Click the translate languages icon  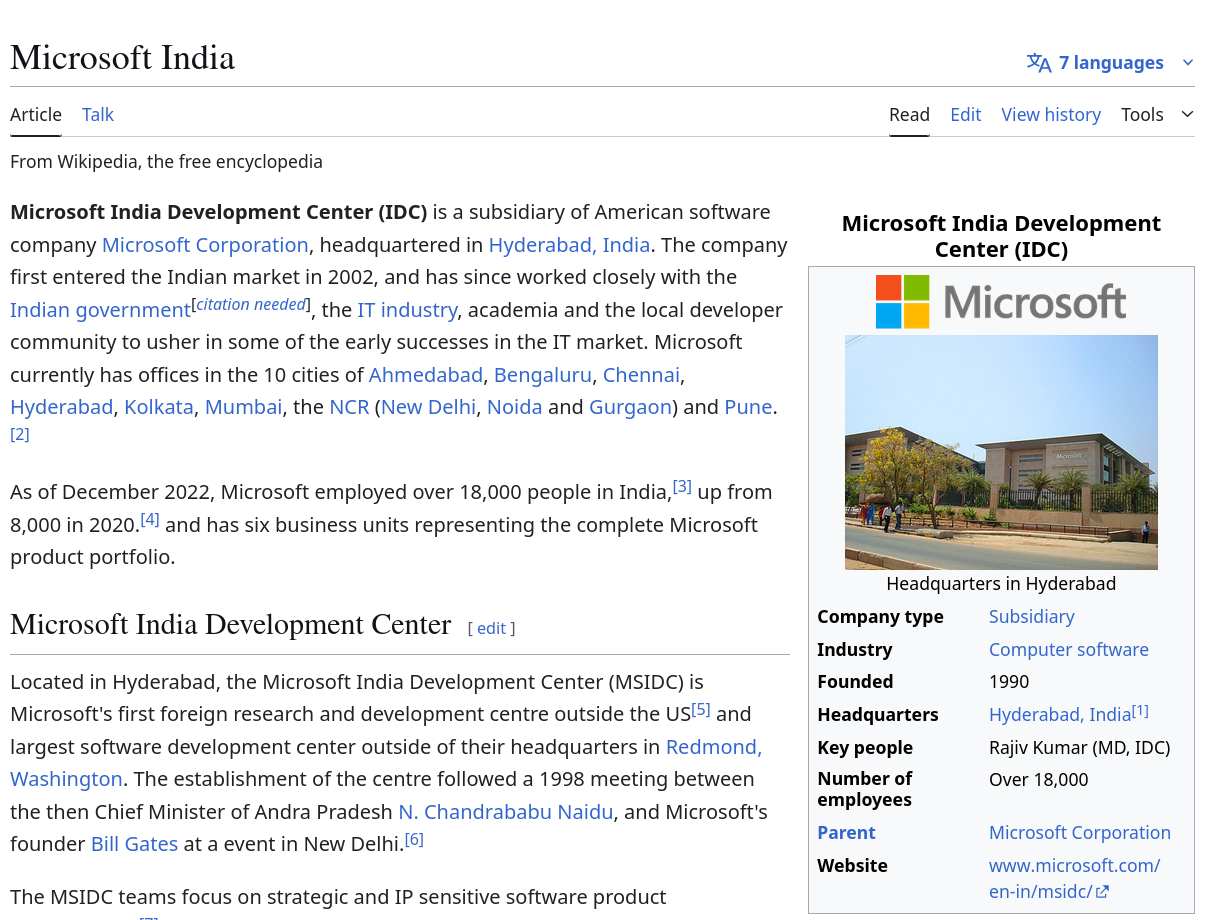(x=1039, y=63)
